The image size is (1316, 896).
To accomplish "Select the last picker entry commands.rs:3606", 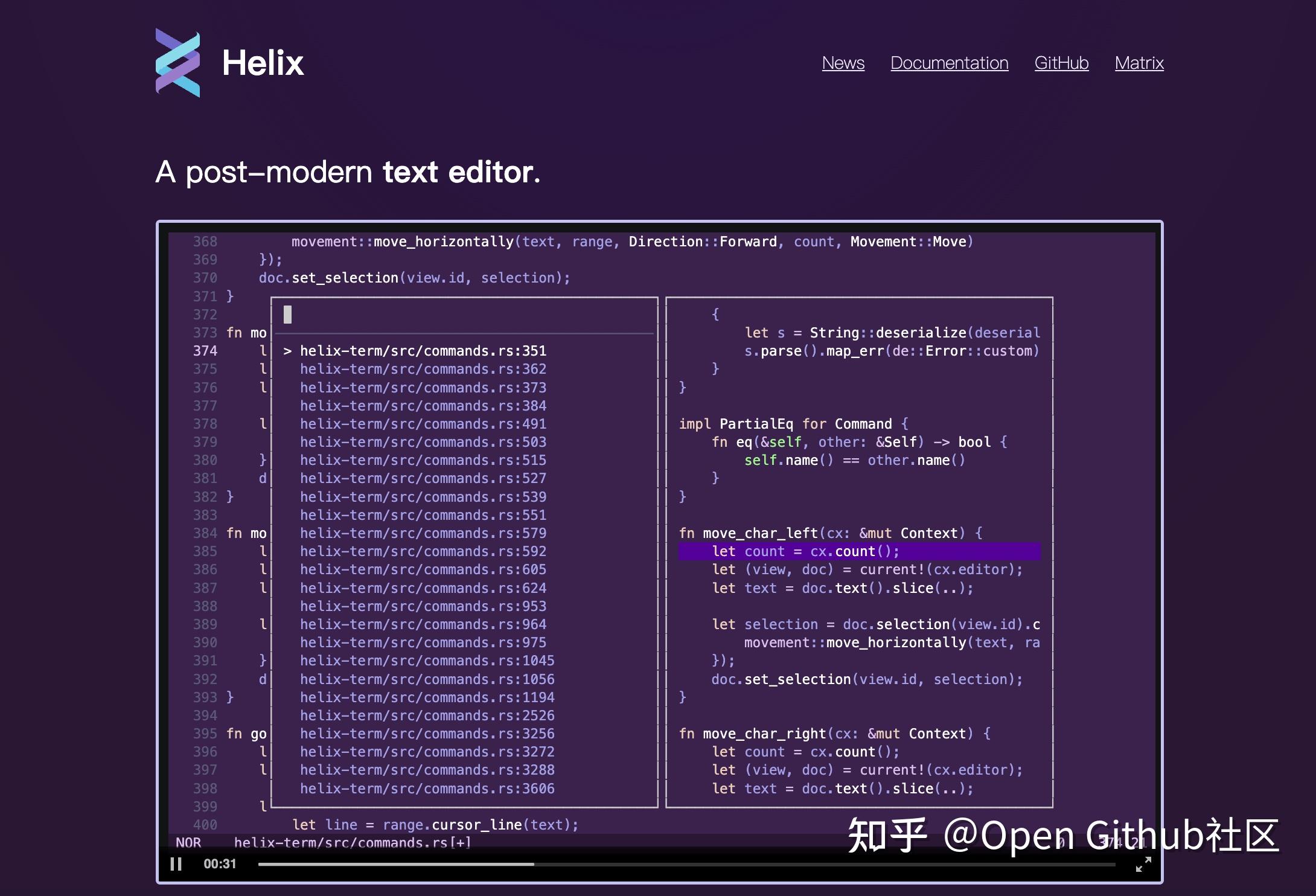I will click(x=429, y=789).
